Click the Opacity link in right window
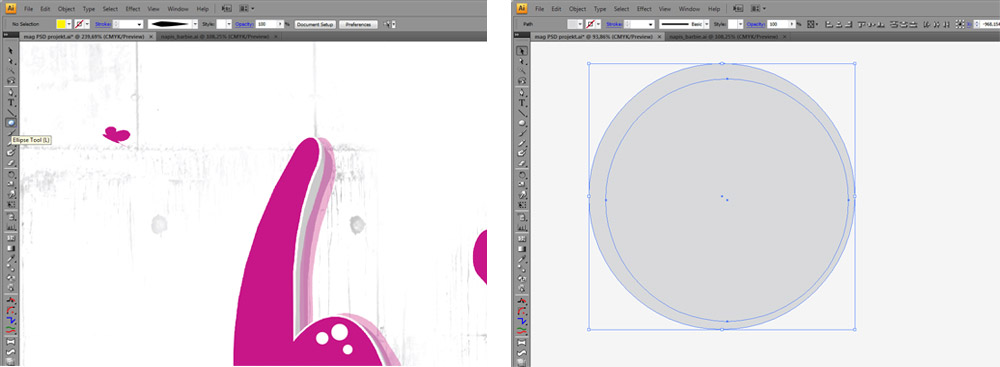Image resolution: width=1000 pixels, height=367 pixels. point(755,24)
